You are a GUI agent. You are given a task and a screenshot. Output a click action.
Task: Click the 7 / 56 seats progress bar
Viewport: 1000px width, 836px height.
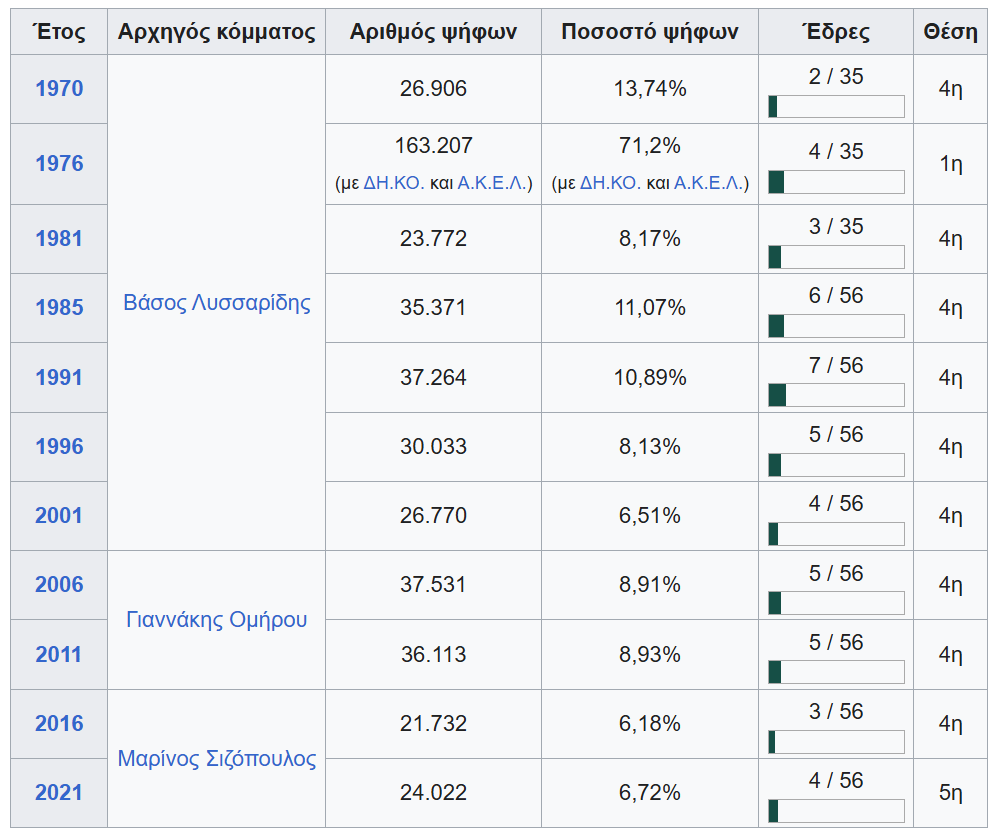[x=836, y=395]
